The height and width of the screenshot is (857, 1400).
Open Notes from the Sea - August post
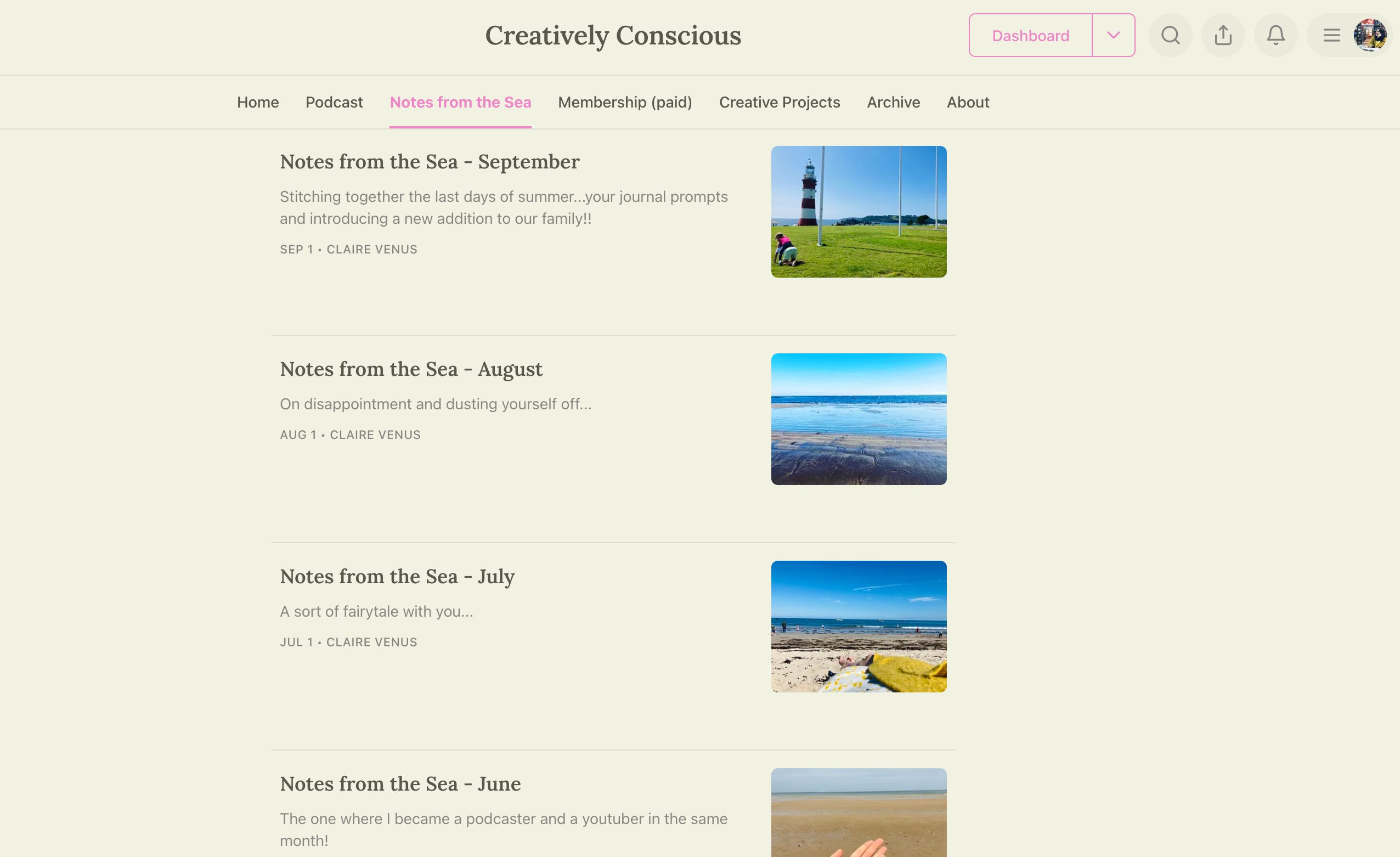coord(411,369)
